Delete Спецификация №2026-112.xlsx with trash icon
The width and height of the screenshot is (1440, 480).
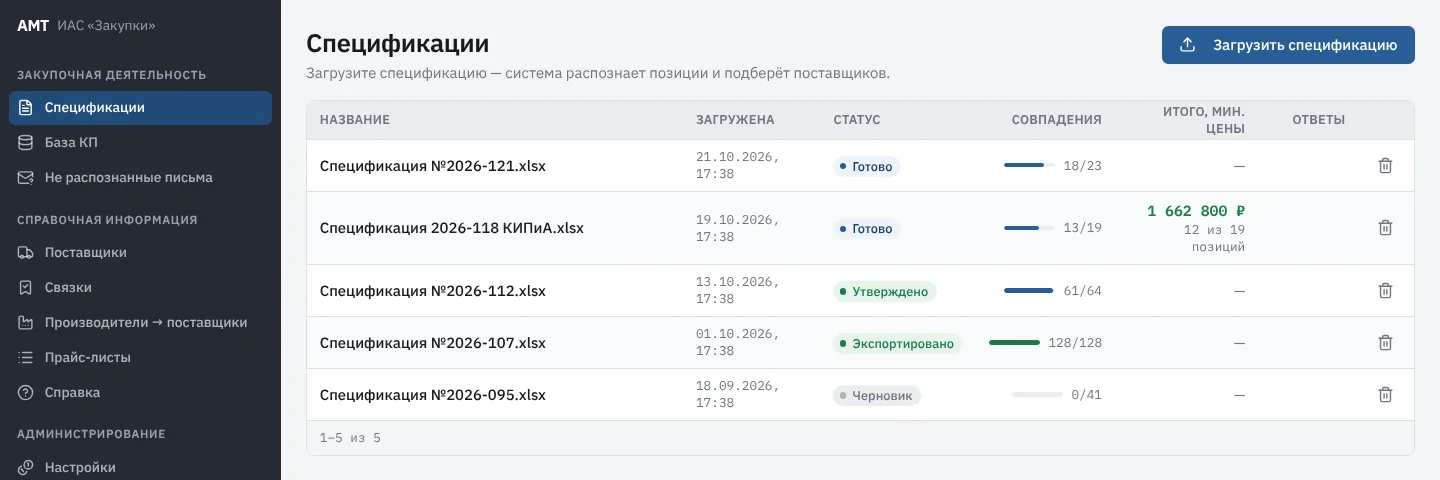[x=1385, y=291]
